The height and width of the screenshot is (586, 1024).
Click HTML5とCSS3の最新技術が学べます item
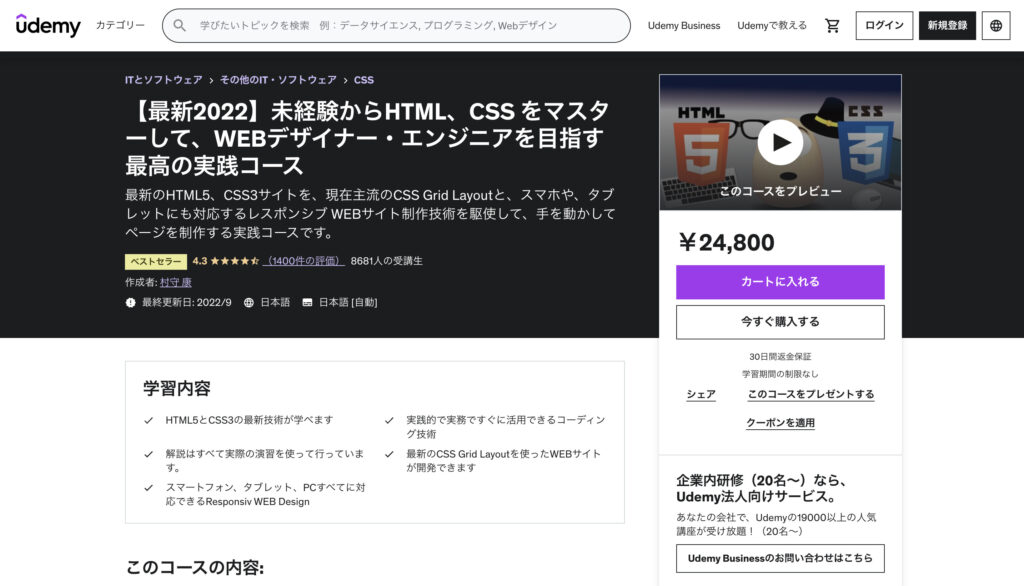click(249, 420)
